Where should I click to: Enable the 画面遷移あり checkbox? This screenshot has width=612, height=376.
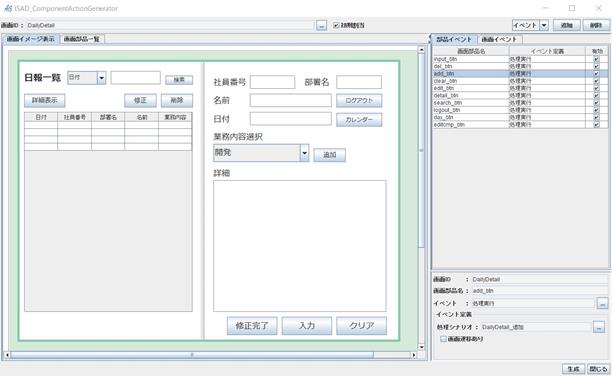click(443, 339)
